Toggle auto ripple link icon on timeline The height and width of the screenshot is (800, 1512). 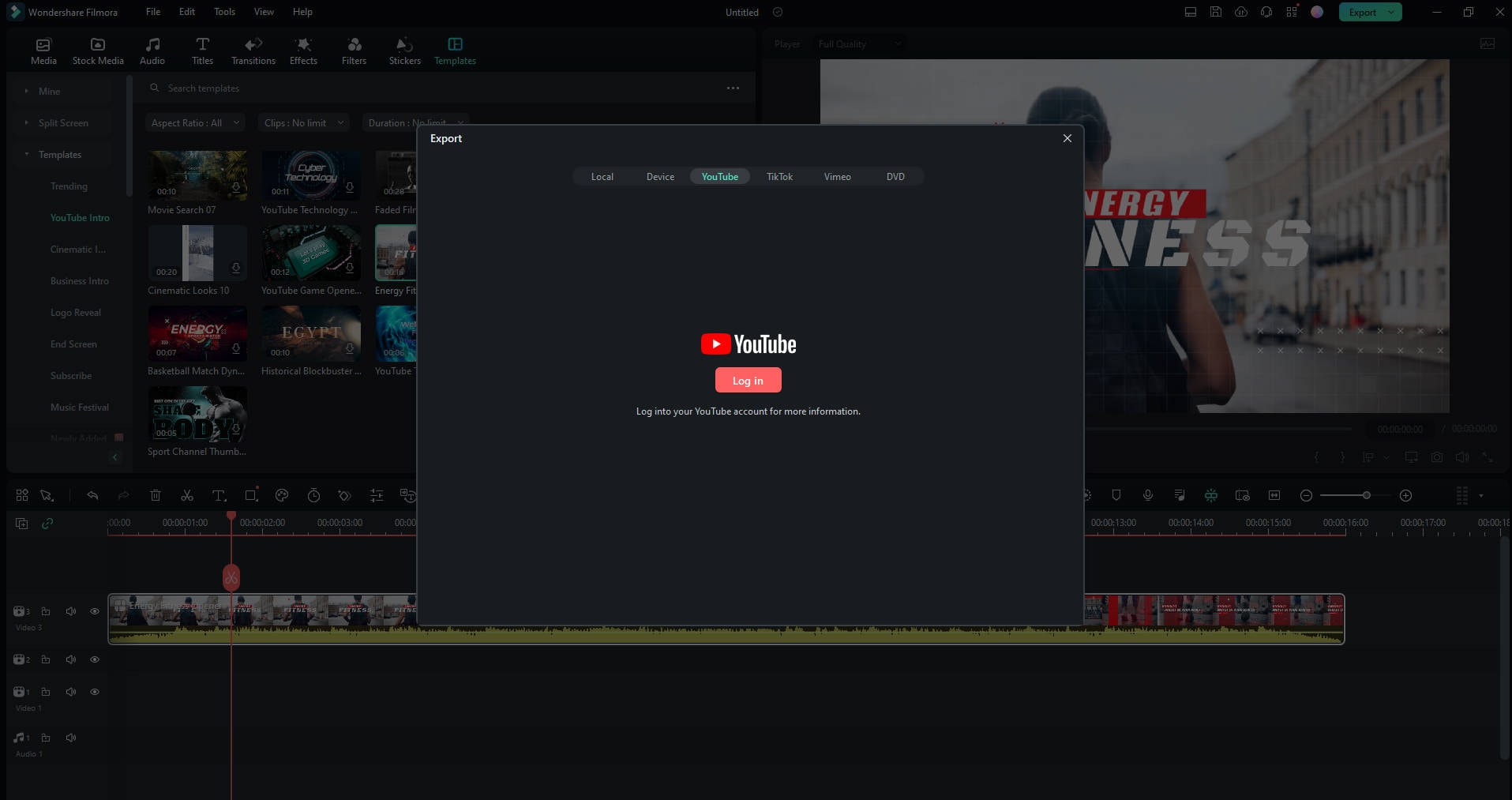coord(47,523)
